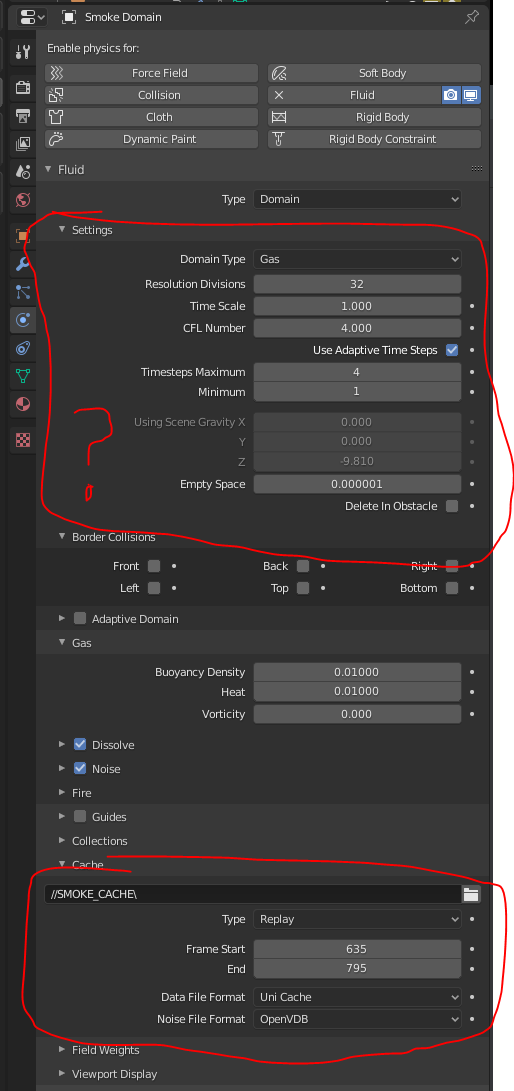Open the Material properties tab icon
Viewport: 514px width, 1091px height.
23,404
